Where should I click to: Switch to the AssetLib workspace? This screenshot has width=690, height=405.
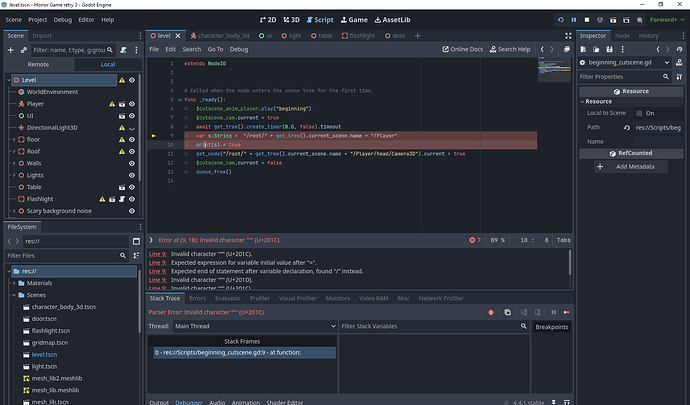point(392,20)
